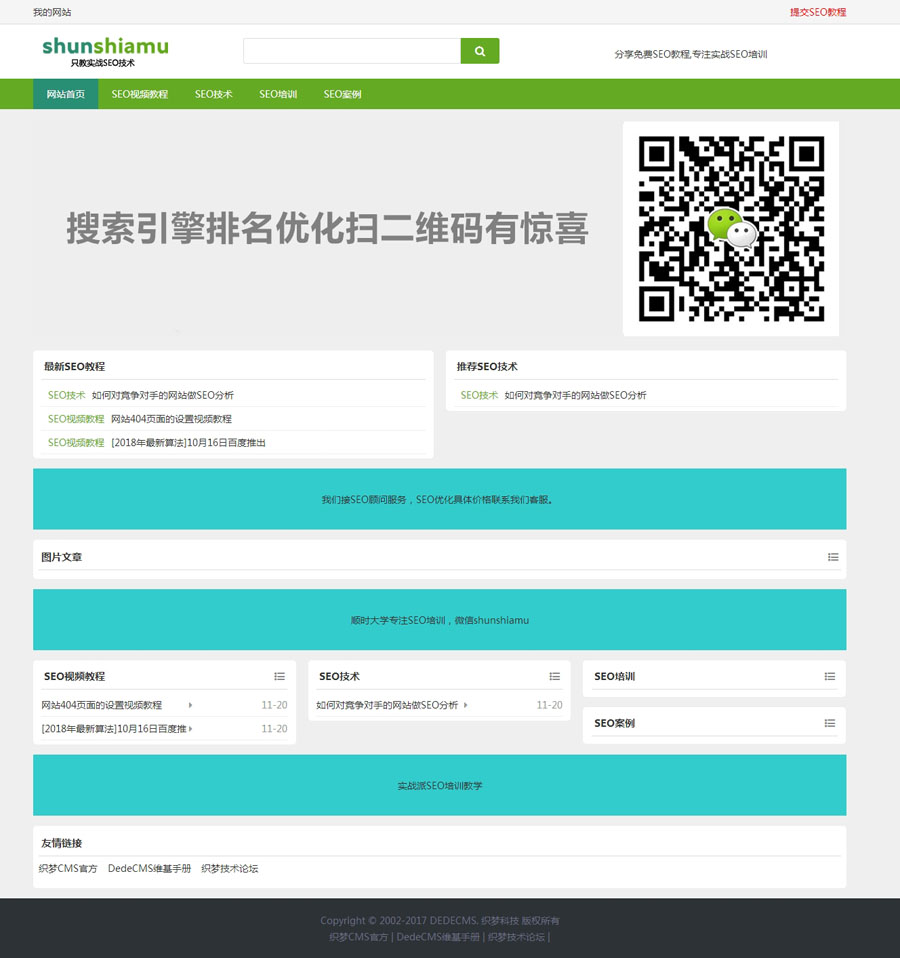The image size is (900, 958).
Task: Click 提交SEO教程 red link at top
Action: coord(818,12)
